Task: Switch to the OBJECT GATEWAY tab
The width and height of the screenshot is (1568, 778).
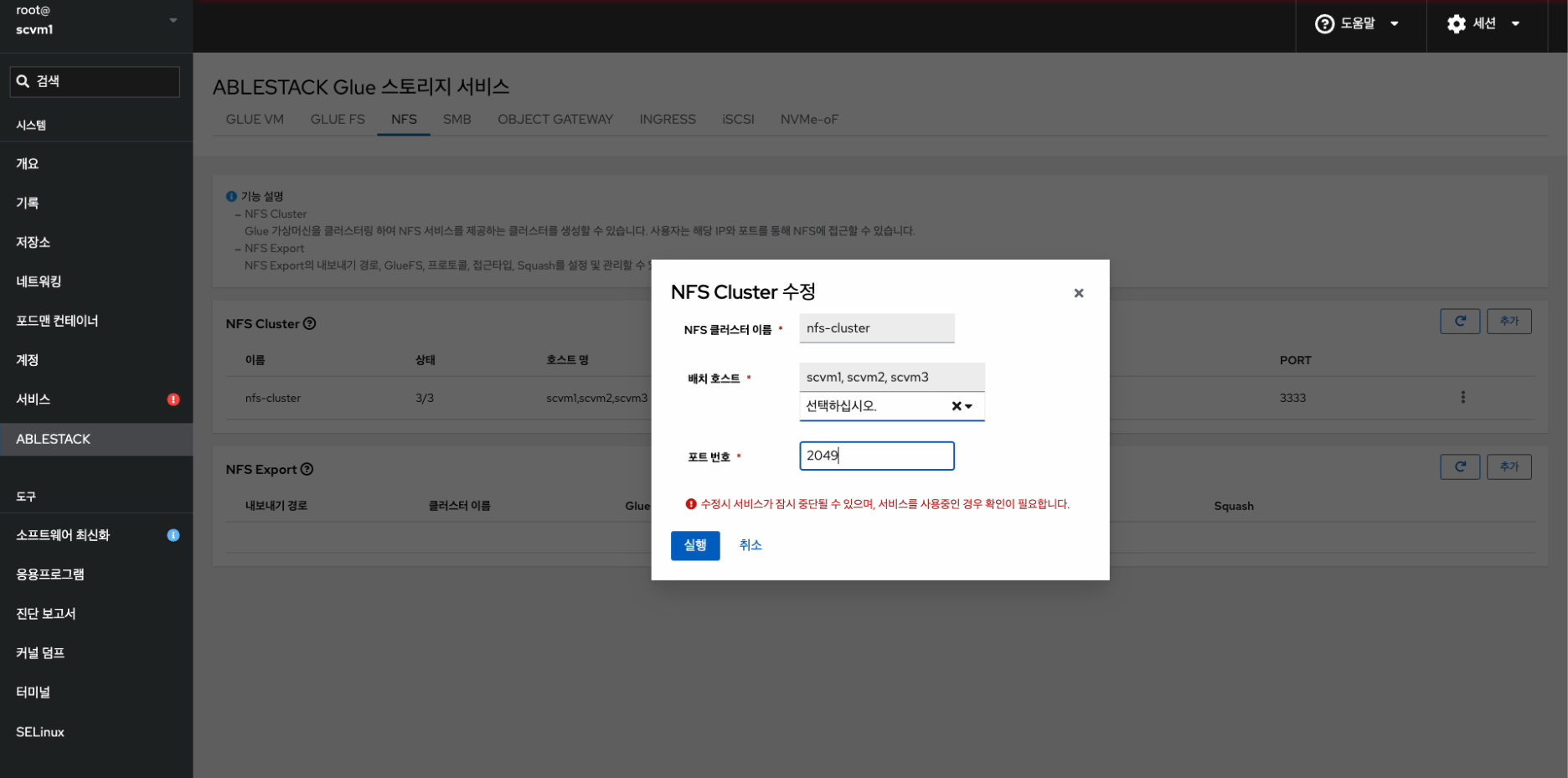Action: point(554,120)
